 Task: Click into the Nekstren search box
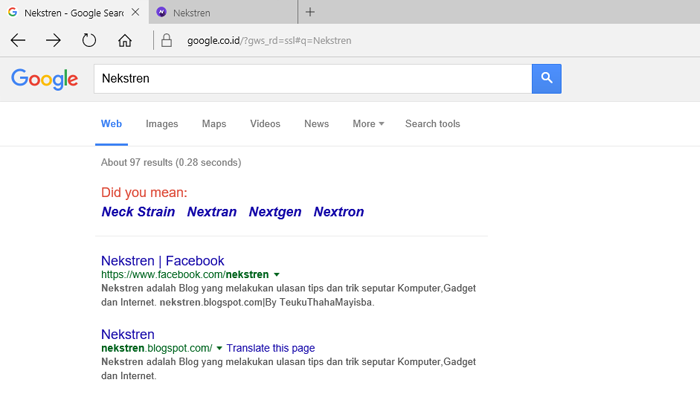coord(312,79)
